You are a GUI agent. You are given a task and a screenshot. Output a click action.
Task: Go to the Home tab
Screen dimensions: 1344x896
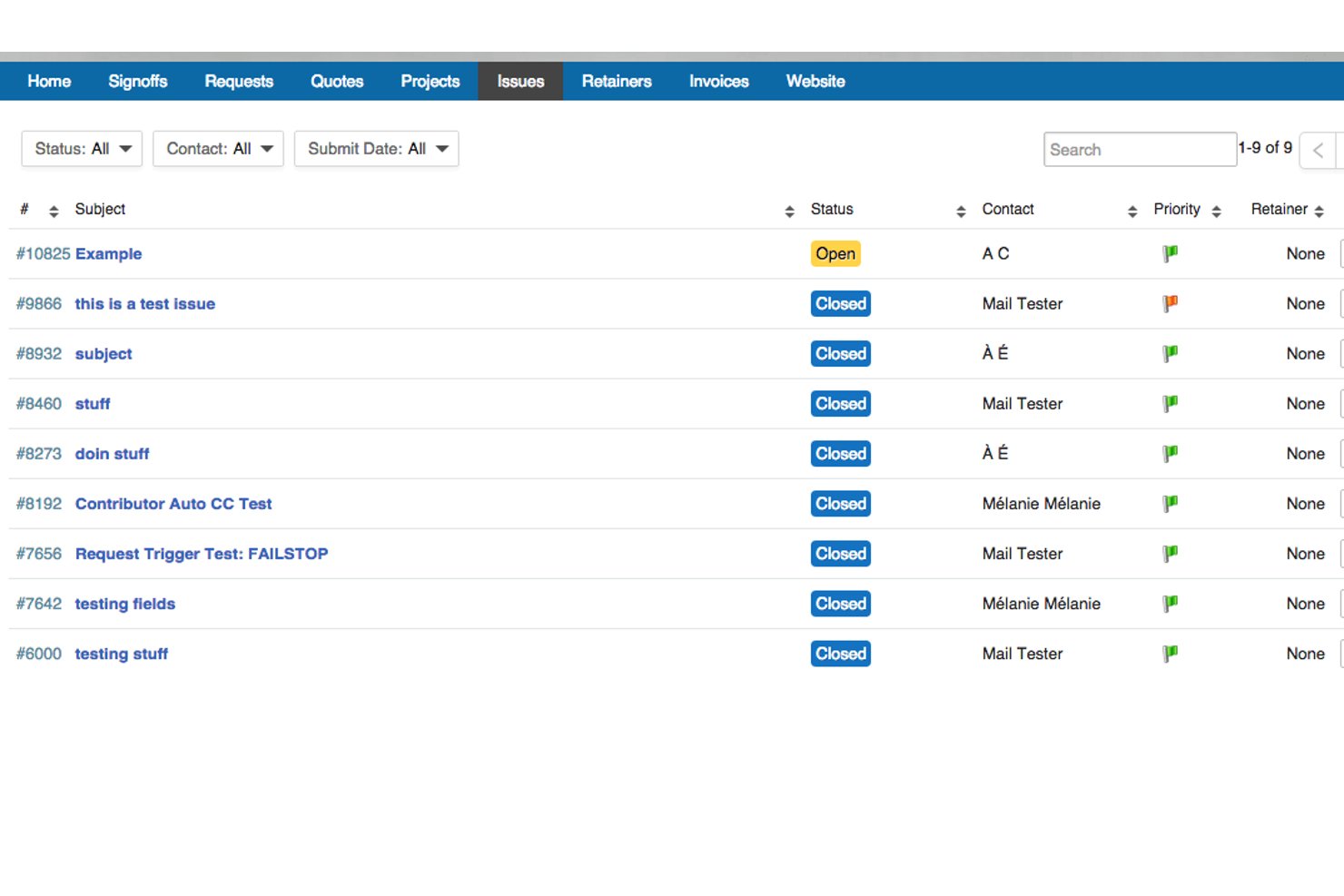click(x=49, y=81)
